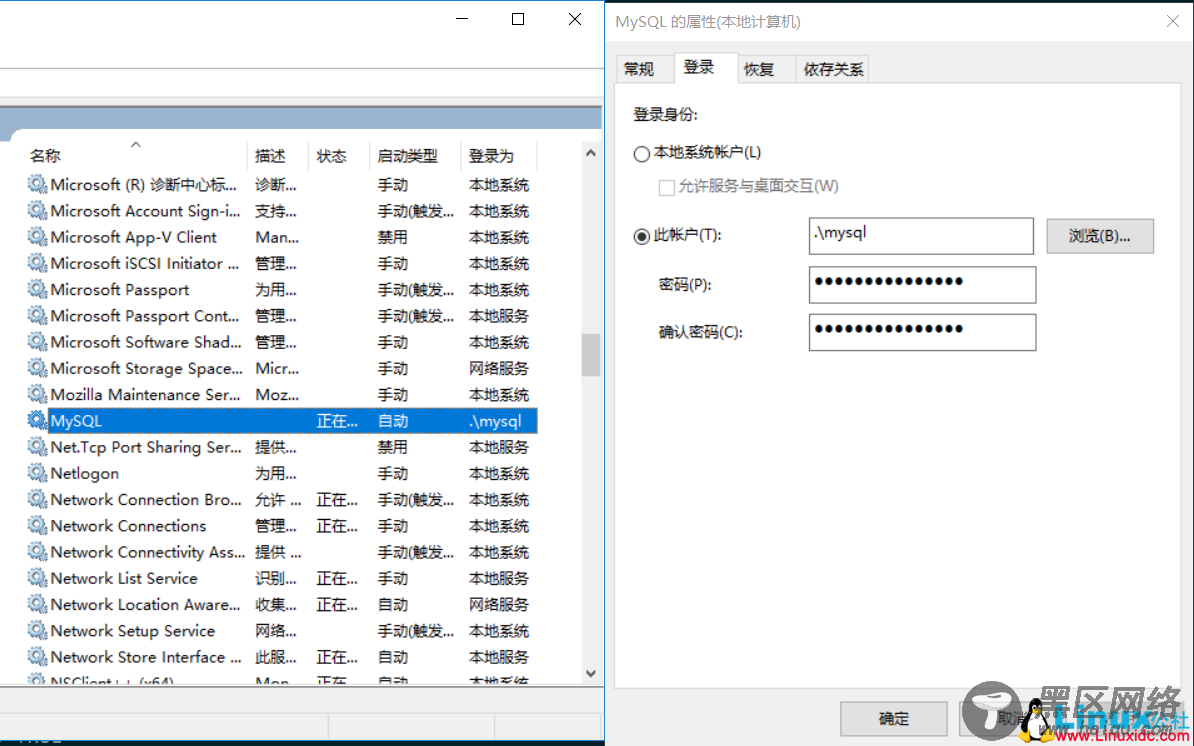Select Mozilla Maintenance Service name
The width and height of the screenshot is (1194, 746).
[145, 395]
